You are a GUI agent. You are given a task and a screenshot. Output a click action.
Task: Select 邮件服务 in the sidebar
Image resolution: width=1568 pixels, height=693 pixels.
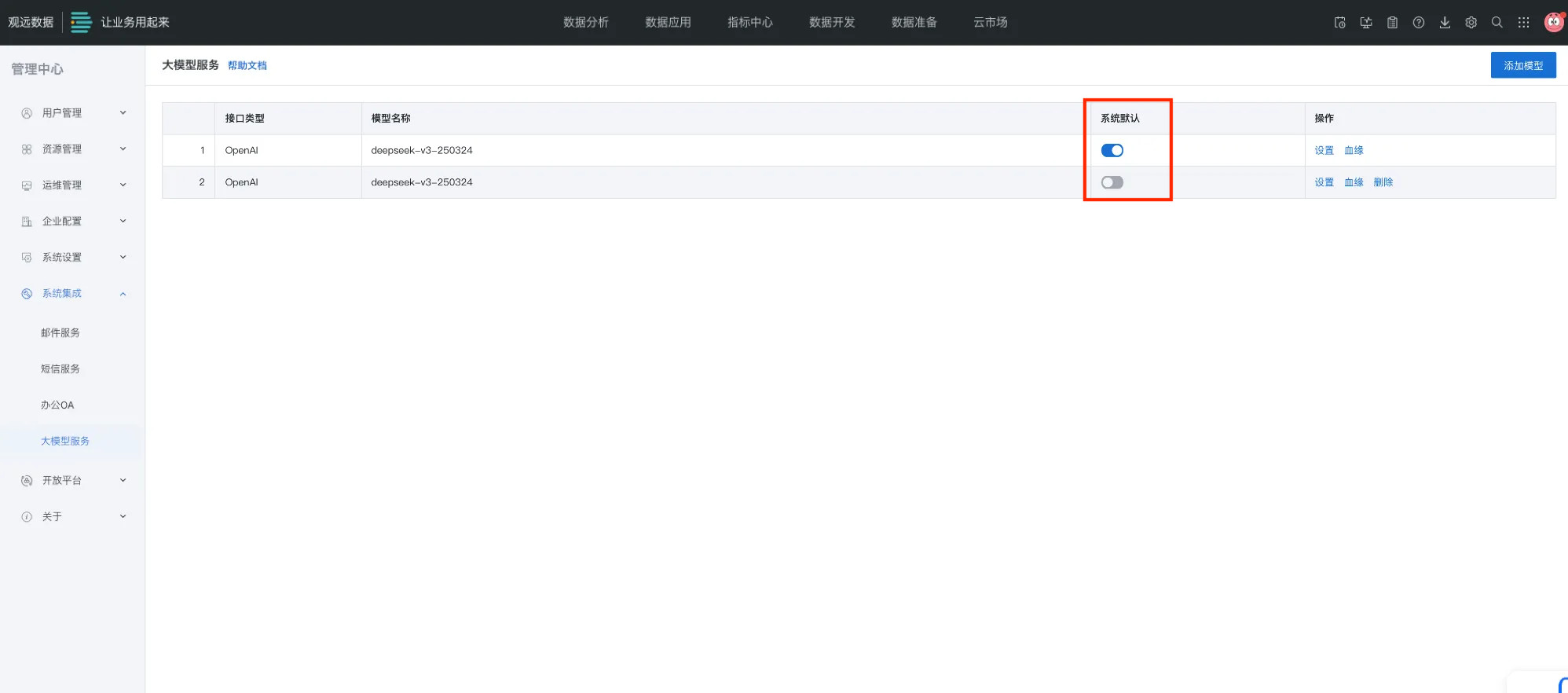click(x=60, y=333)
